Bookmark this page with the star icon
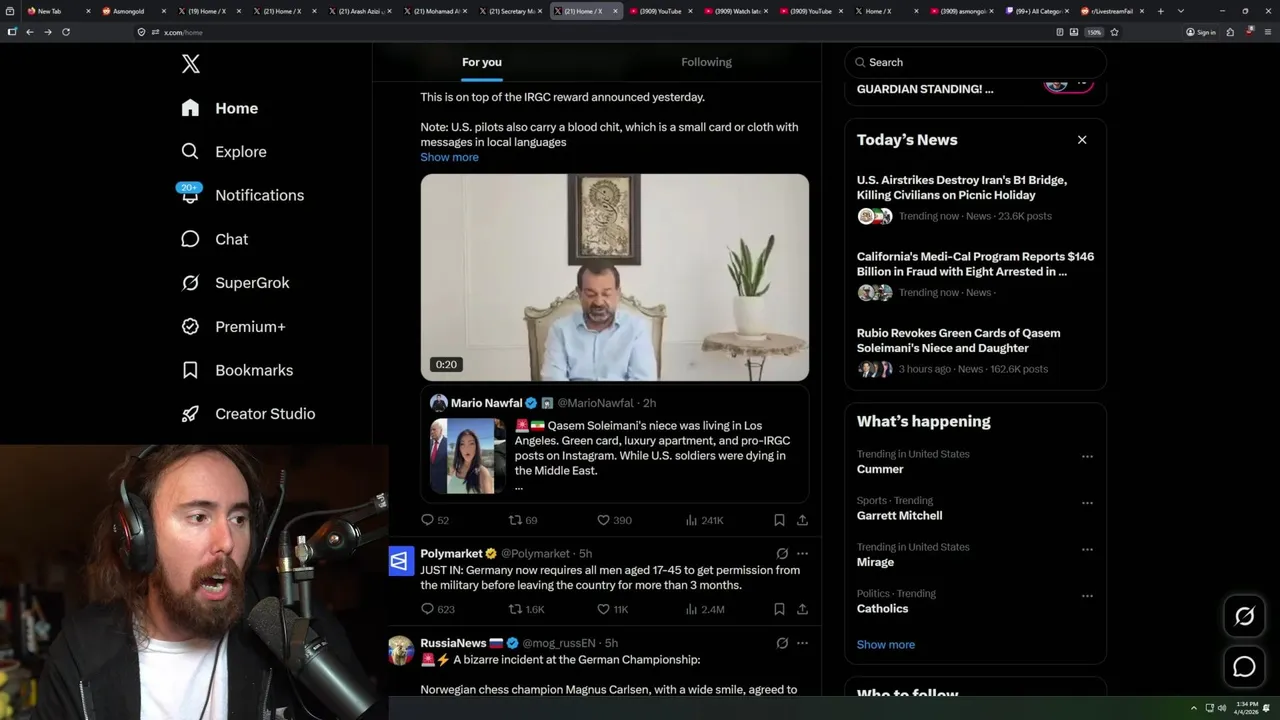Image resolution: width=1280 pixels, height=720 pixels. click(x=1114, y=32)
